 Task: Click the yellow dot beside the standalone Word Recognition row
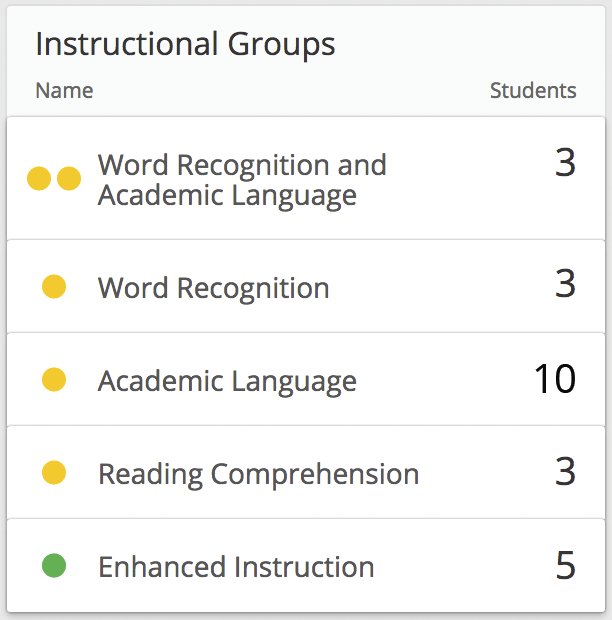pos(54,288)
